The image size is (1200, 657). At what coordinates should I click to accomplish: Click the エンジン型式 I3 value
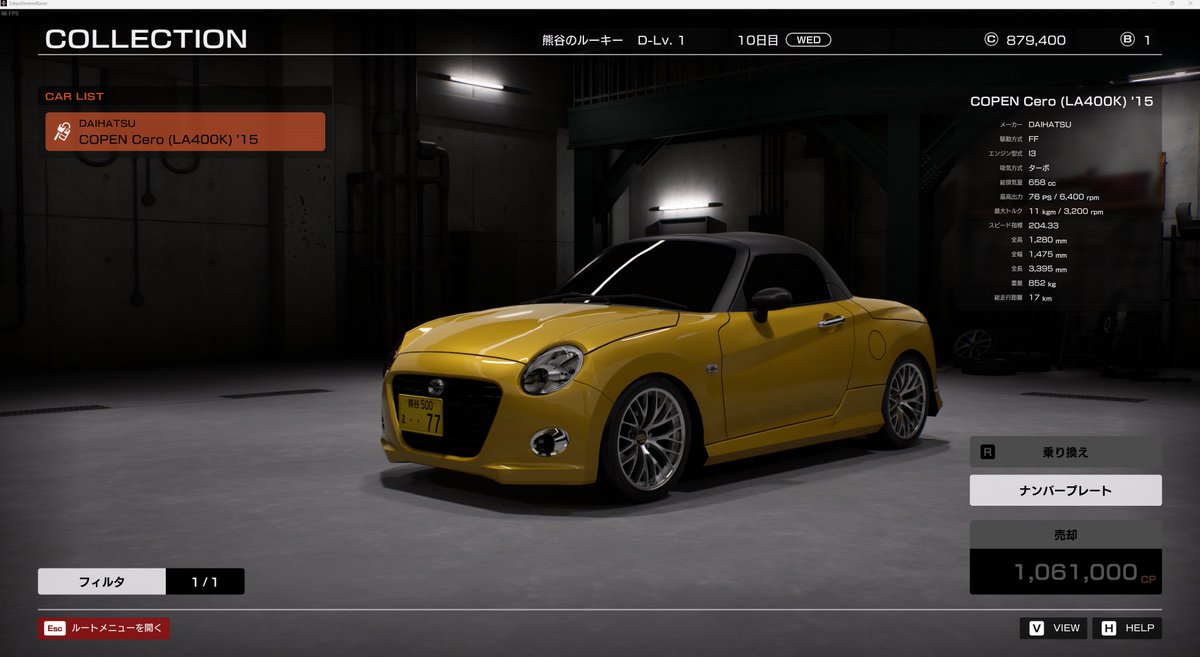[x=1033, y=153]
